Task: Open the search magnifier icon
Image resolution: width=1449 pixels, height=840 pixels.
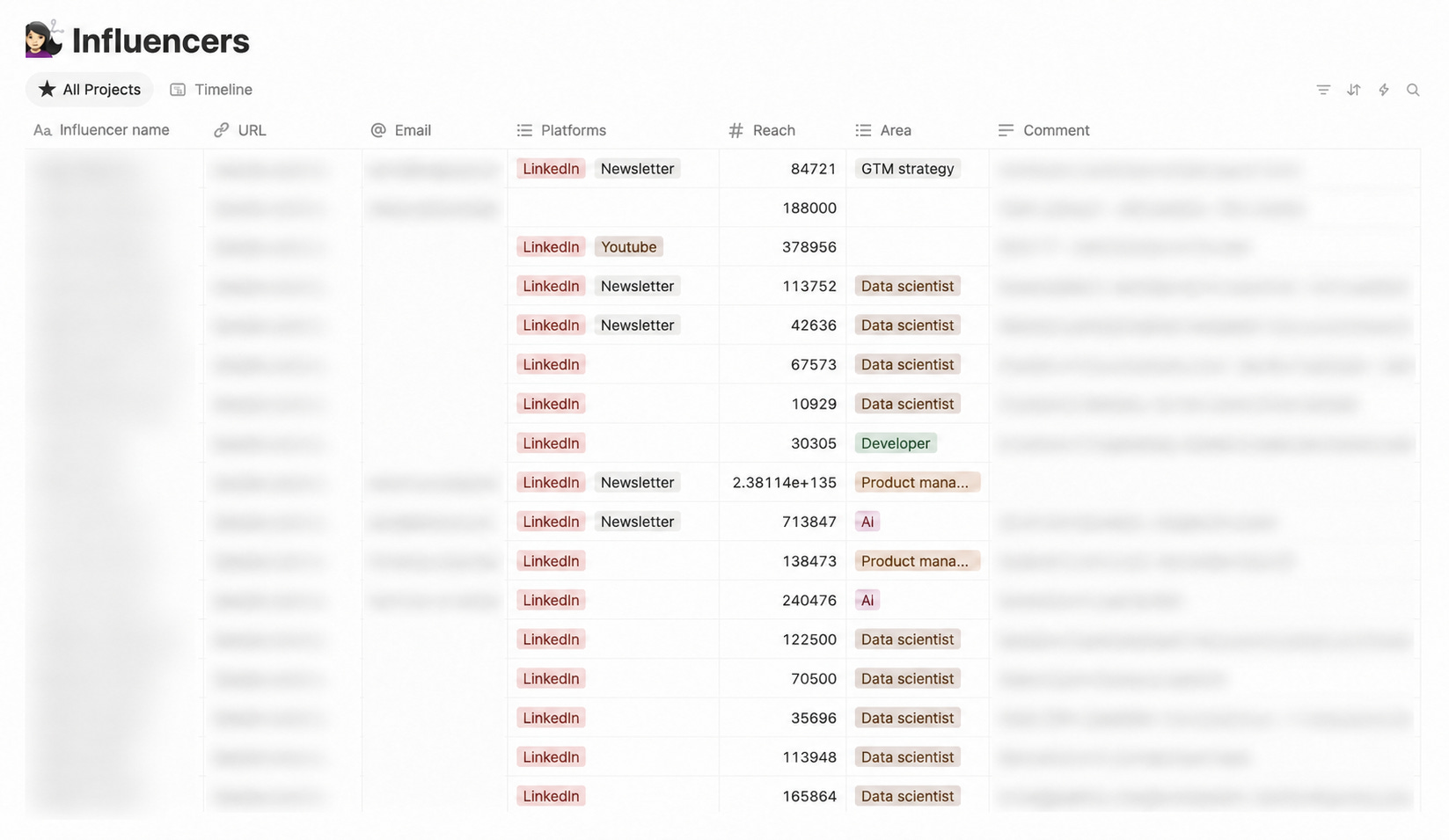Action: click(x=1413, y=90)
